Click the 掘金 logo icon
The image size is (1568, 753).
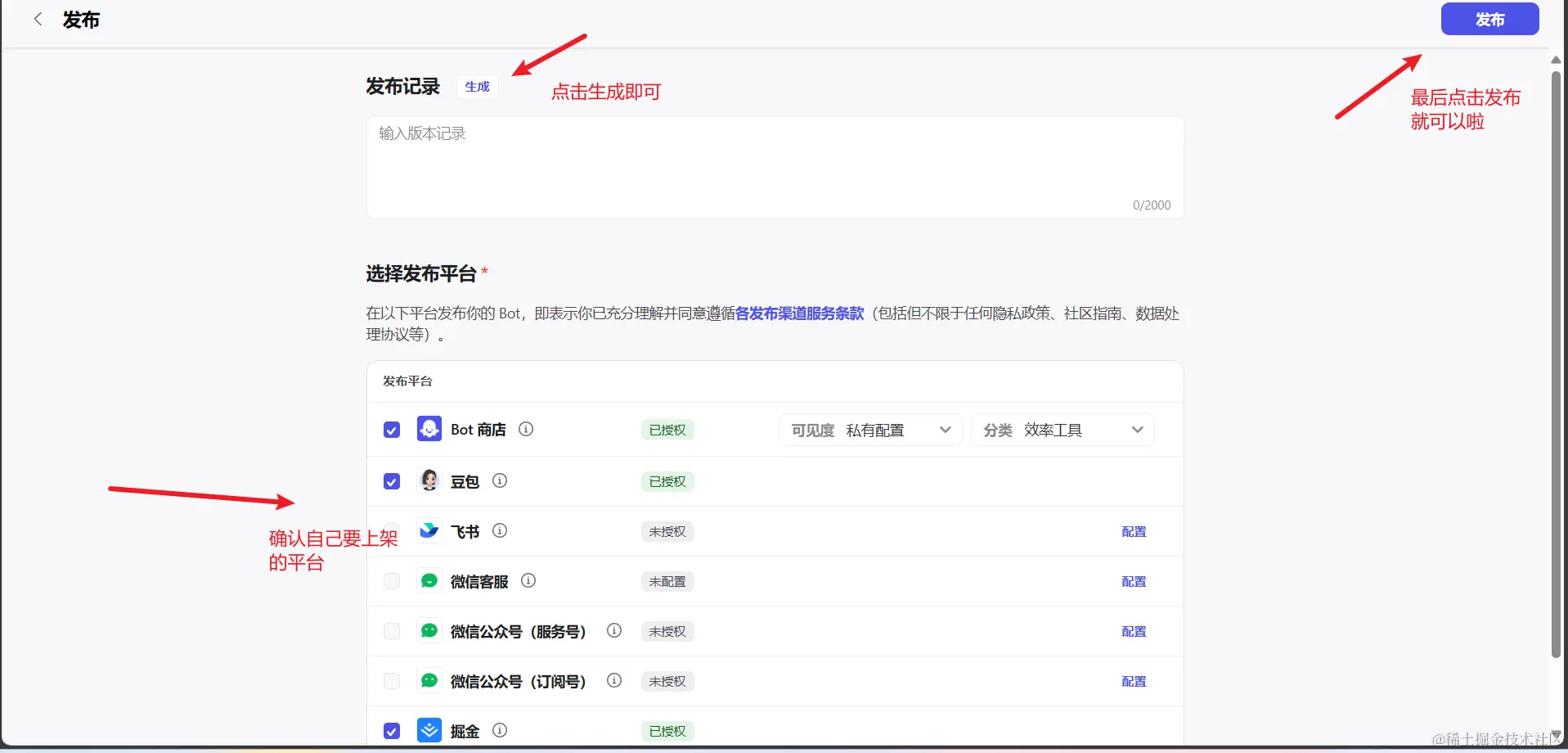click(429, 730)
